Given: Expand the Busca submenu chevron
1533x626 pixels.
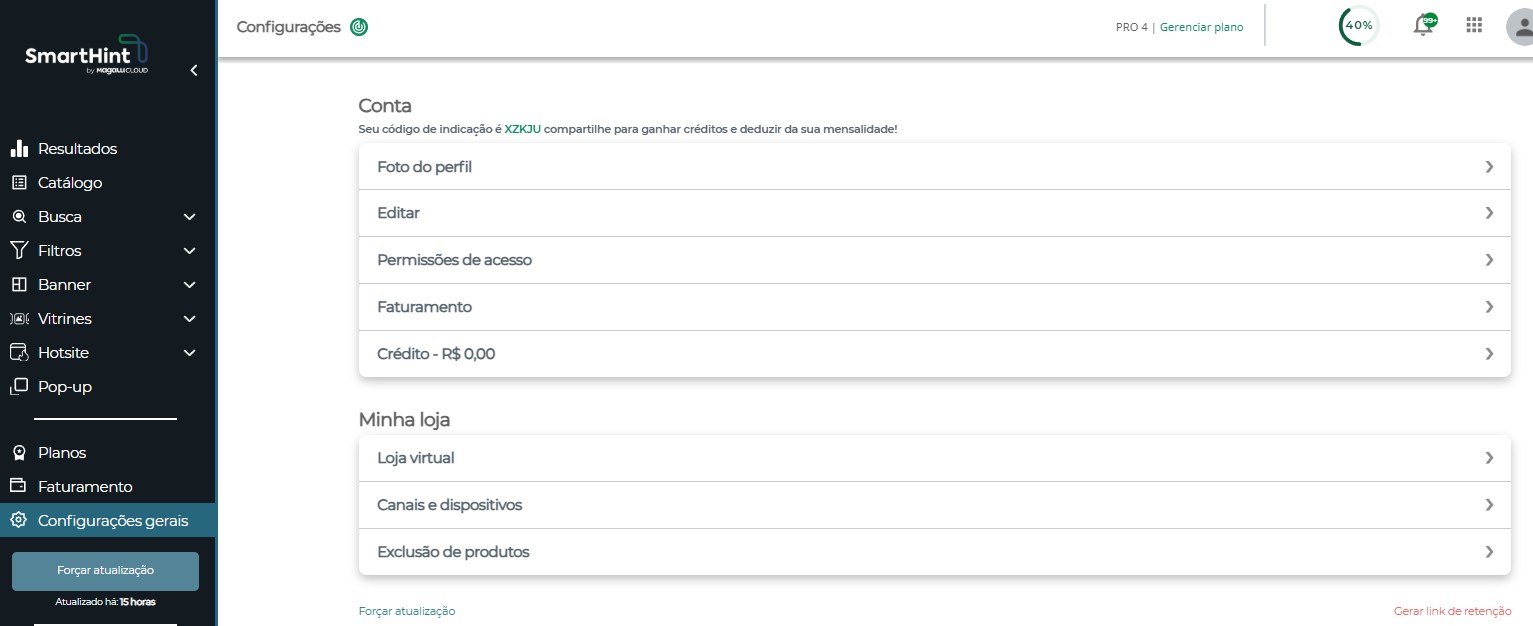Looking at the screenshot, I should pos(190,217).
